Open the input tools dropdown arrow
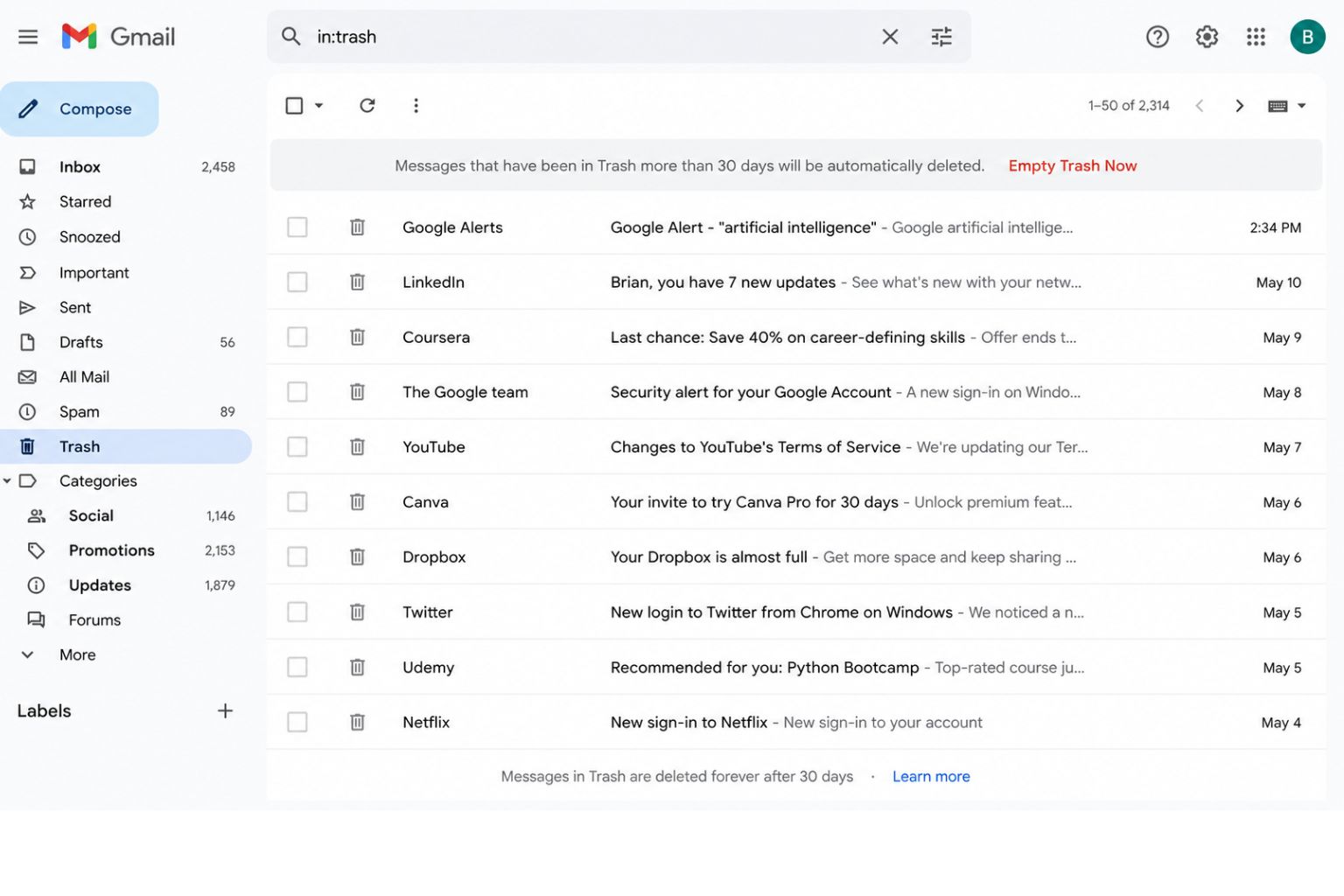Viewport: 1344px width, 896px height. pos(1301,106)
